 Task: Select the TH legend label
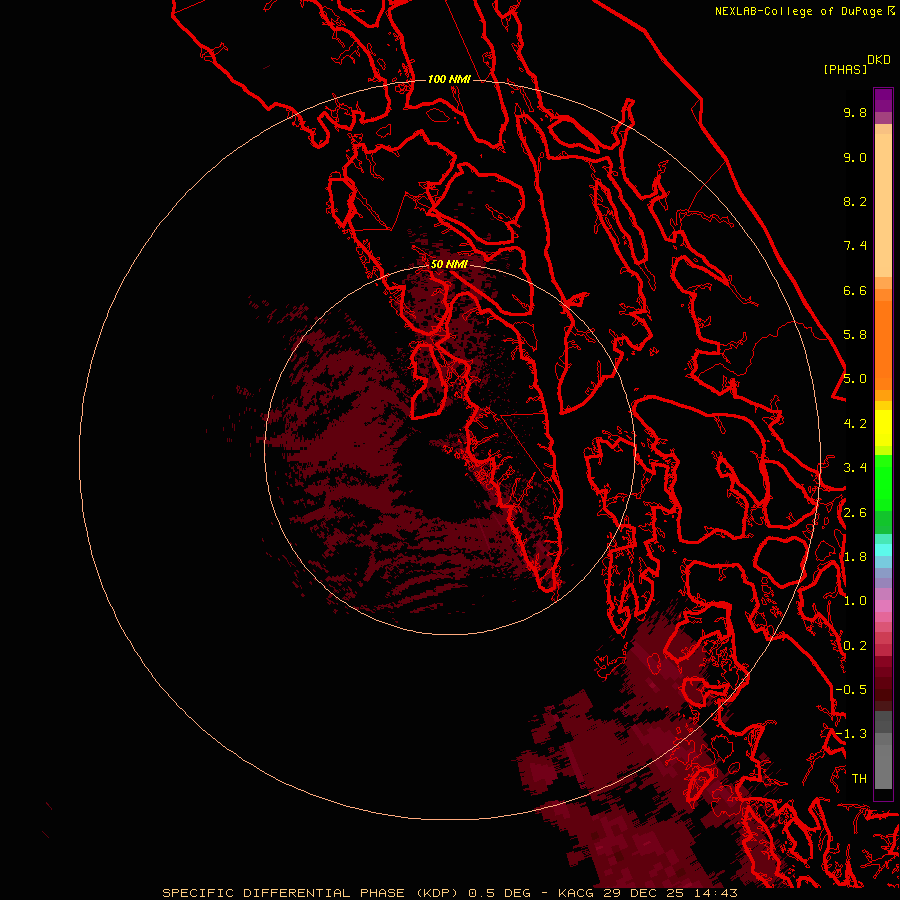tap(859, 779)
